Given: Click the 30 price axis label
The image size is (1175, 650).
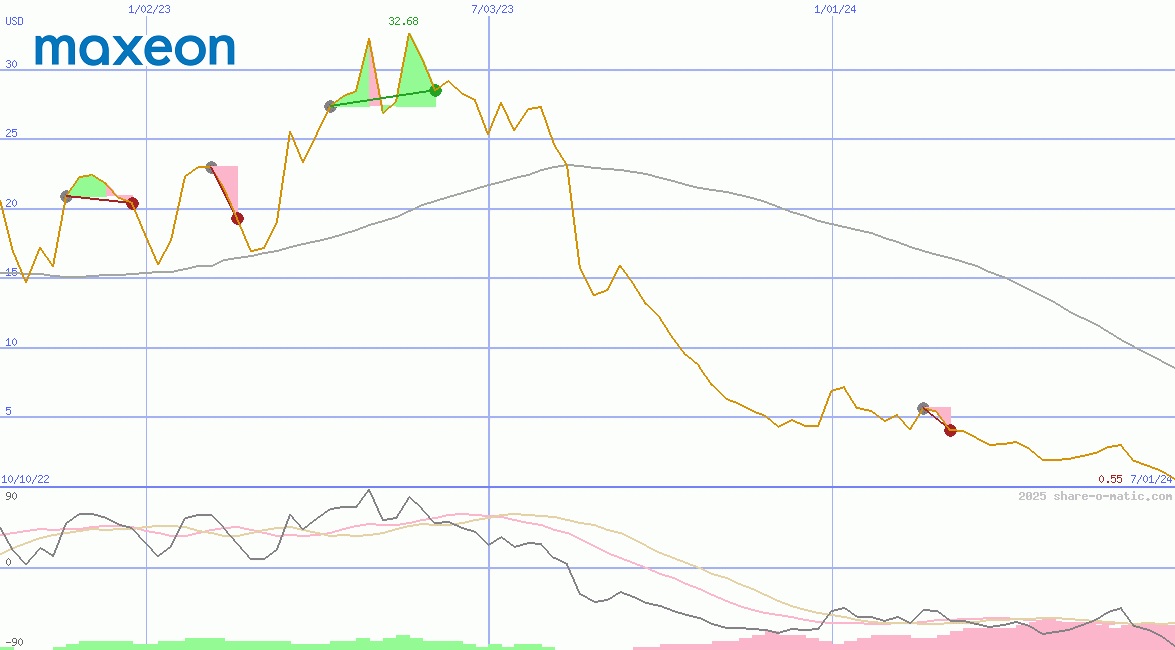Looking at the screenshot, I should pyautogui.click(x=11, y=65).
